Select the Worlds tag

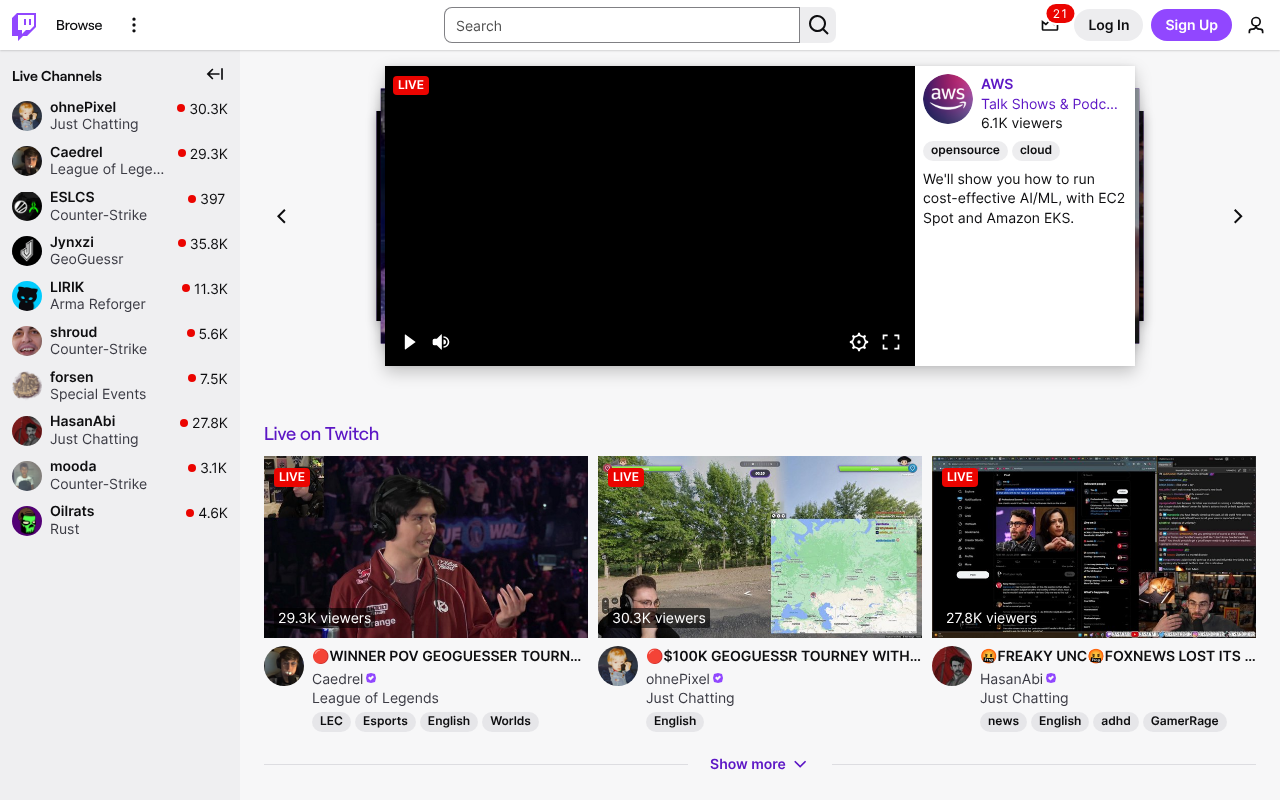[x=510, y=721]
